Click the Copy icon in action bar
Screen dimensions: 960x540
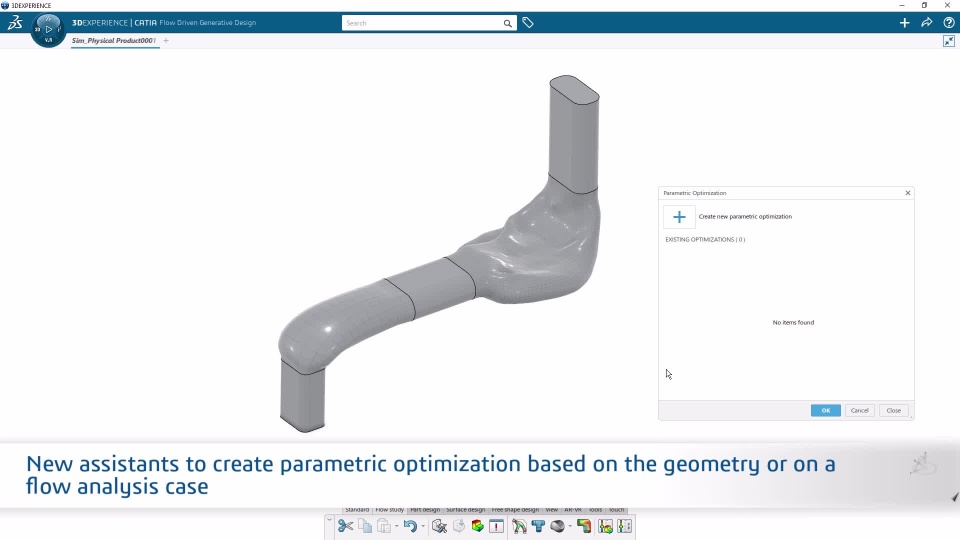point(365,526)
